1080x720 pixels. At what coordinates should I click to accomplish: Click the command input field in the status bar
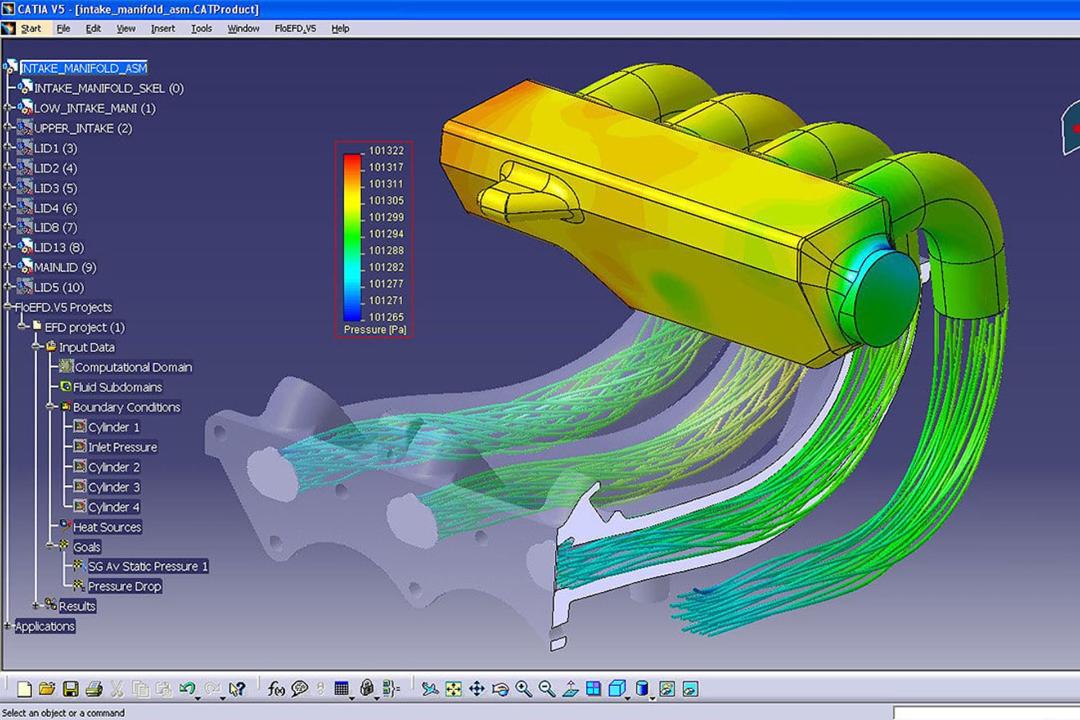(x=986, y=712)
